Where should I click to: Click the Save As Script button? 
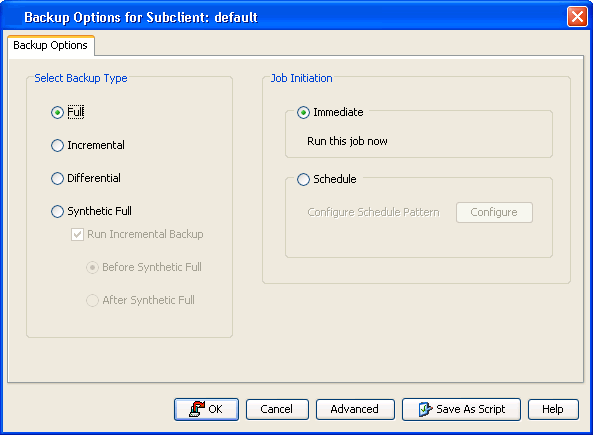pos(461,409)
